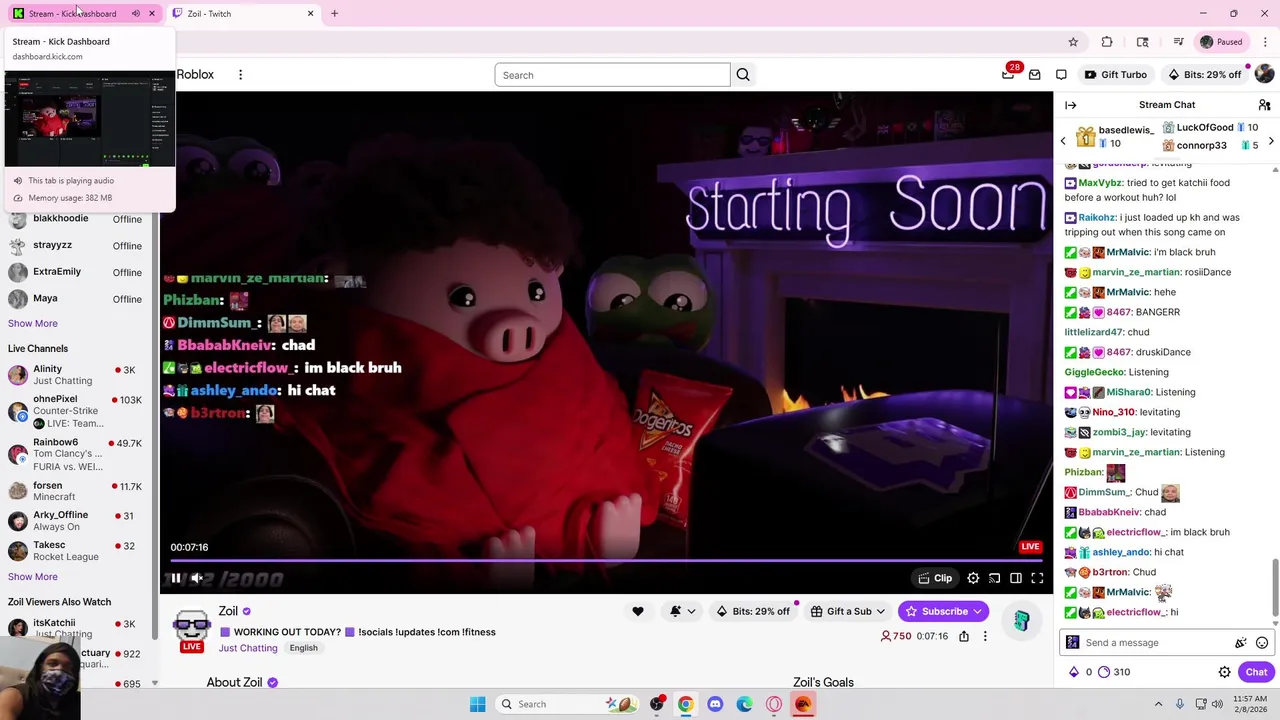The image size is (1280, 720).
Task: Open a new browser tab
Action: 334,13
